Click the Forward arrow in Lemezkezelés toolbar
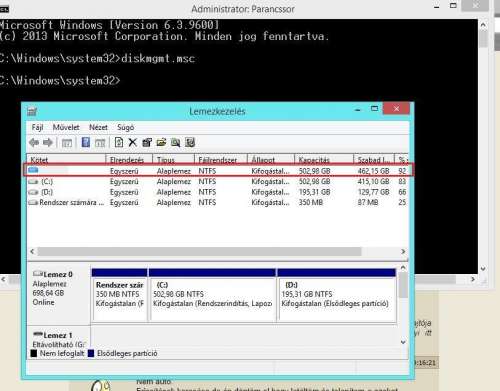This screenshot has height=391, width=500. click(48, 143)
